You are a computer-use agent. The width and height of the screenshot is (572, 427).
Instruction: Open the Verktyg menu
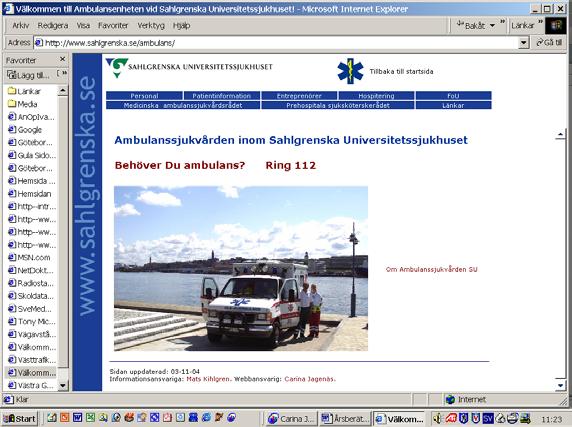pyautogui.click(x=151, y=26)
